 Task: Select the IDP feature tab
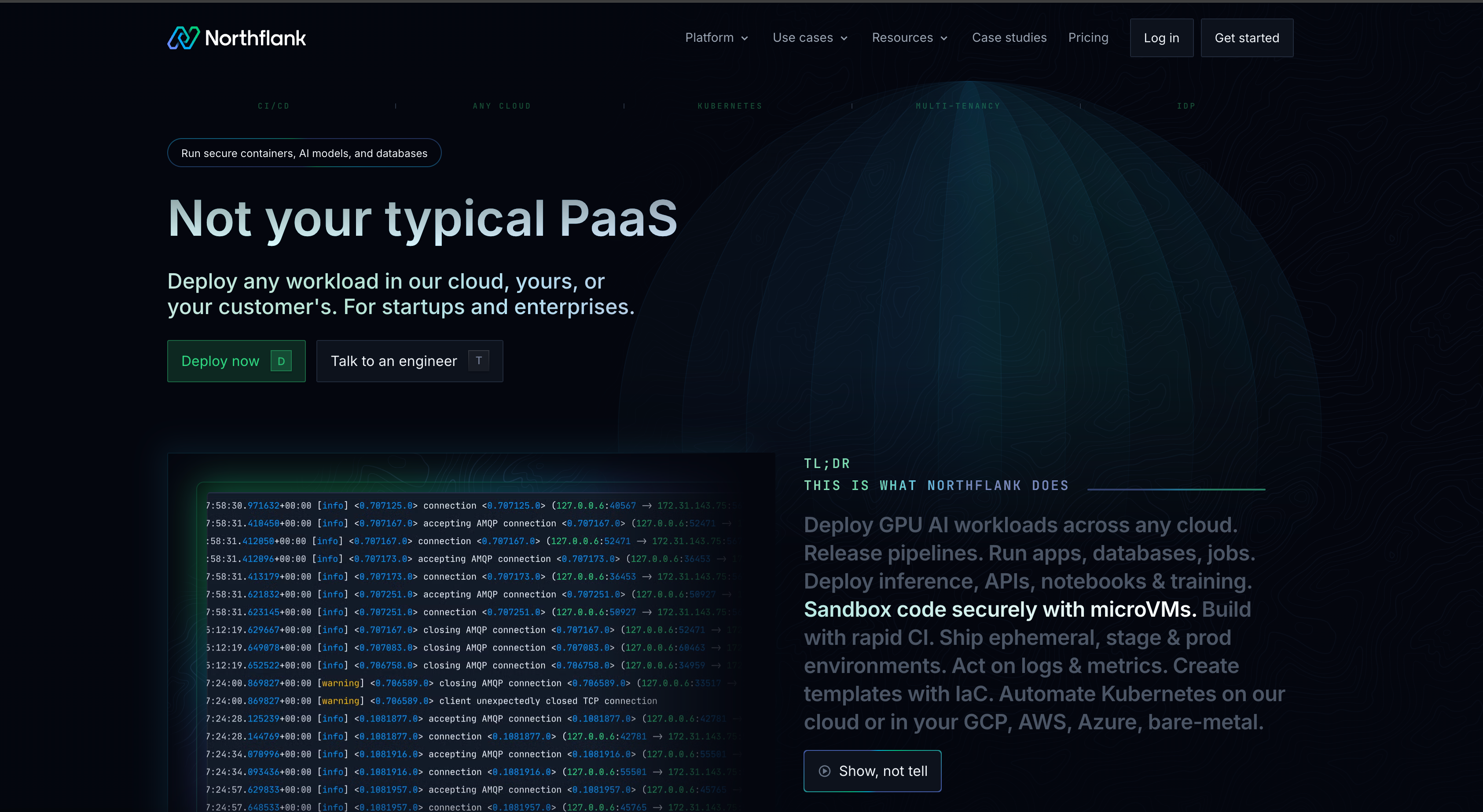tap(1186, 106)
